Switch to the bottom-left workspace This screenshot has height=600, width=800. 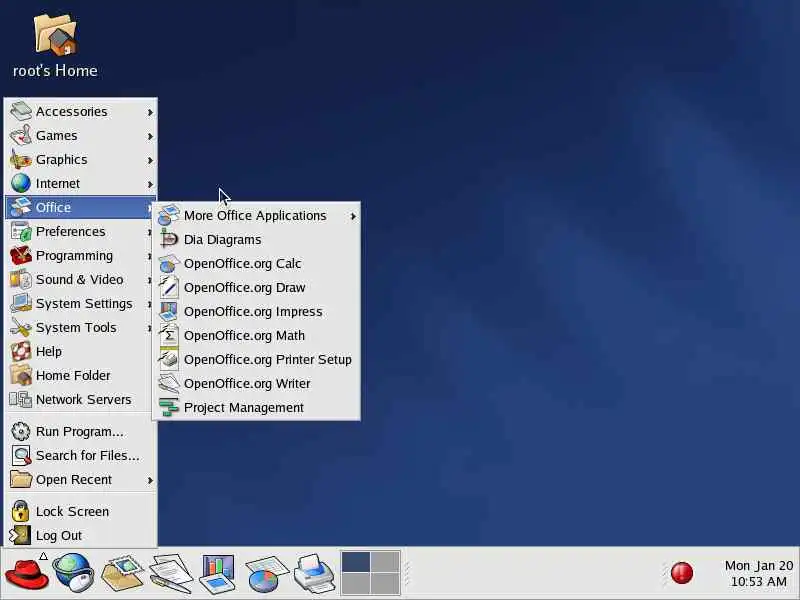[356, 583]
